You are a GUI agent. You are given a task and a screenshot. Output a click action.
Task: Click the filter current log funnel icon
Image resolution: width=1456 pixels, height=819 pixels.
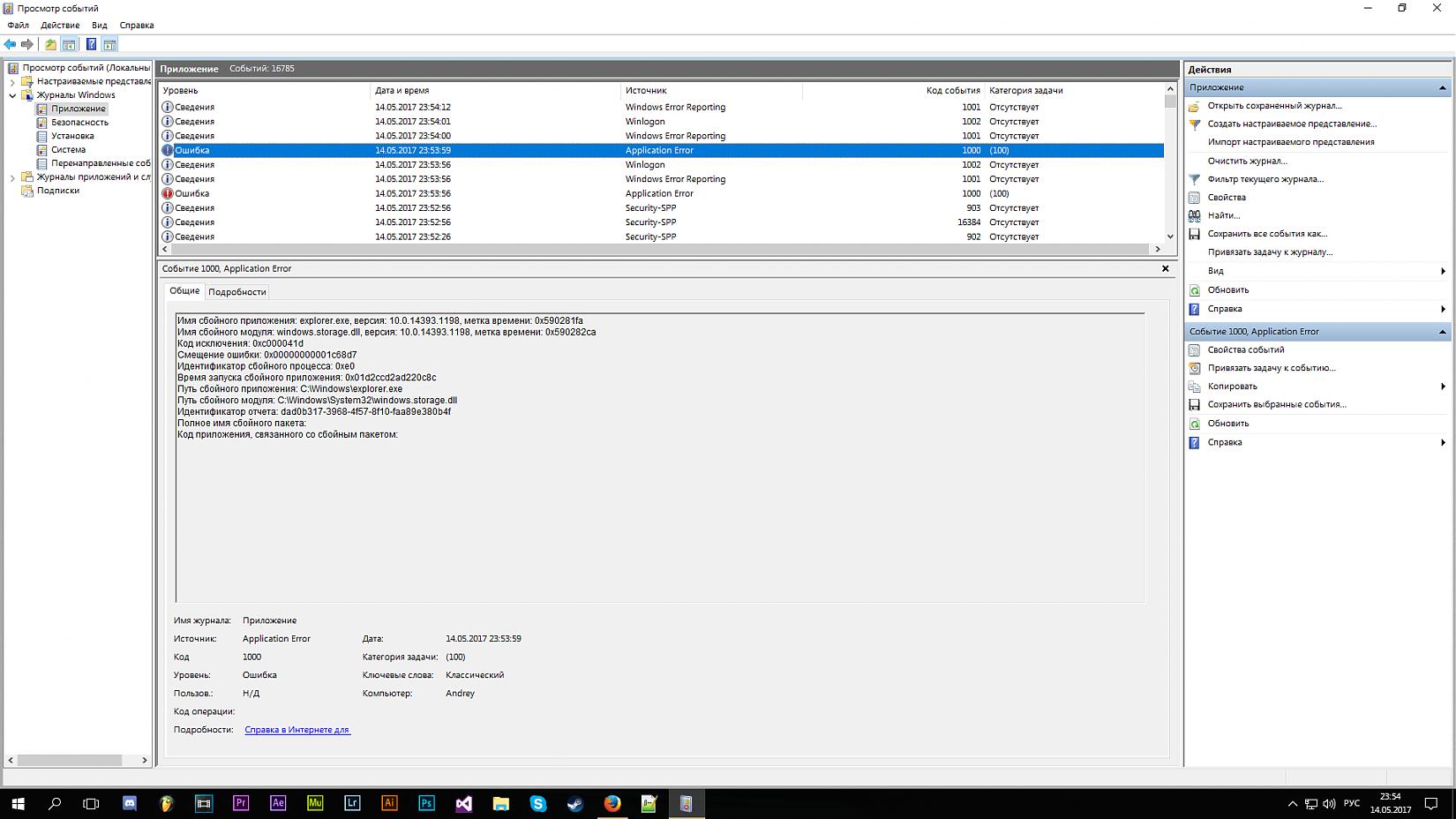(1194, 179)
